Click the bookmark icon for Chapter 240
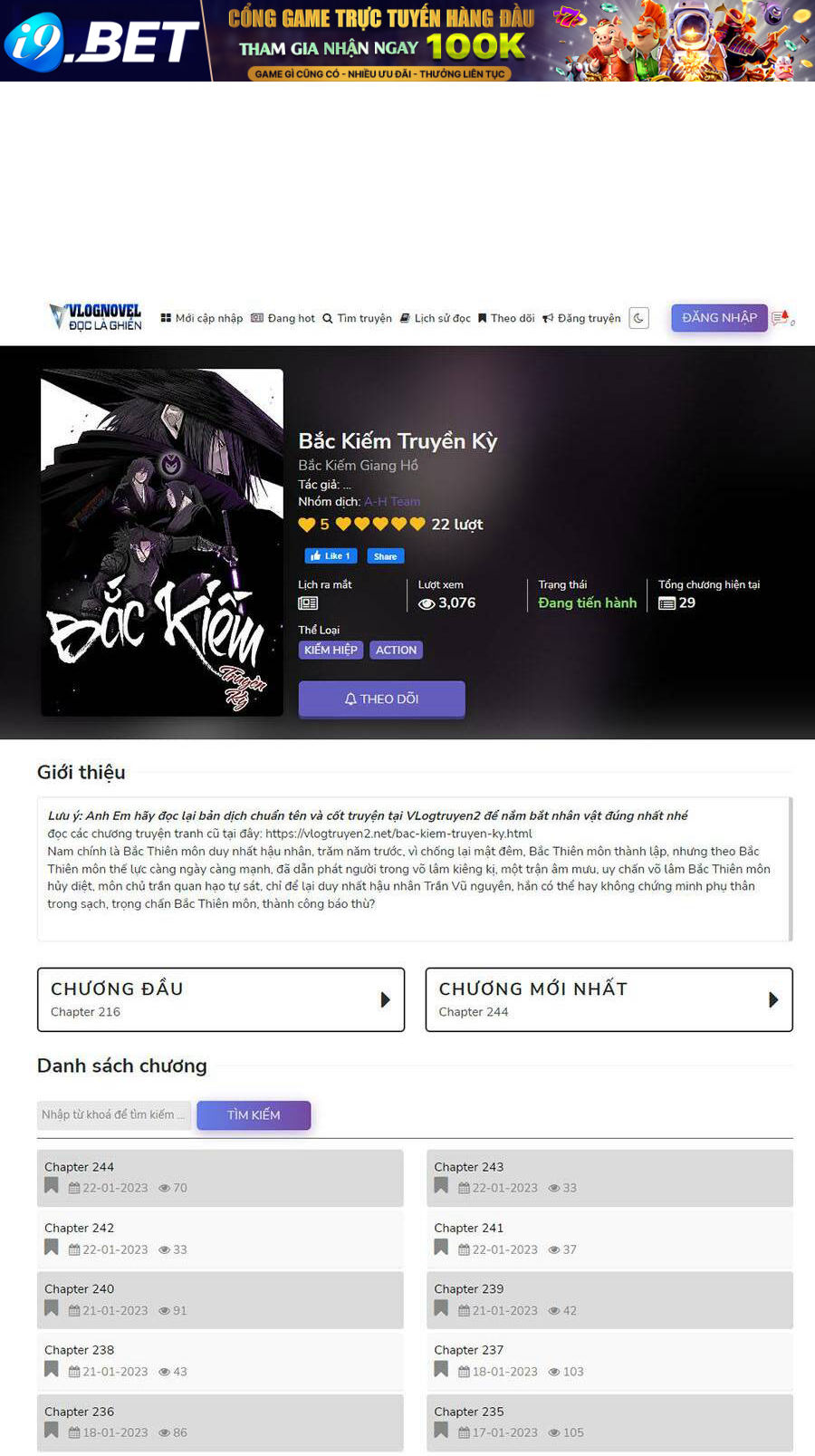 (52, 1308)
